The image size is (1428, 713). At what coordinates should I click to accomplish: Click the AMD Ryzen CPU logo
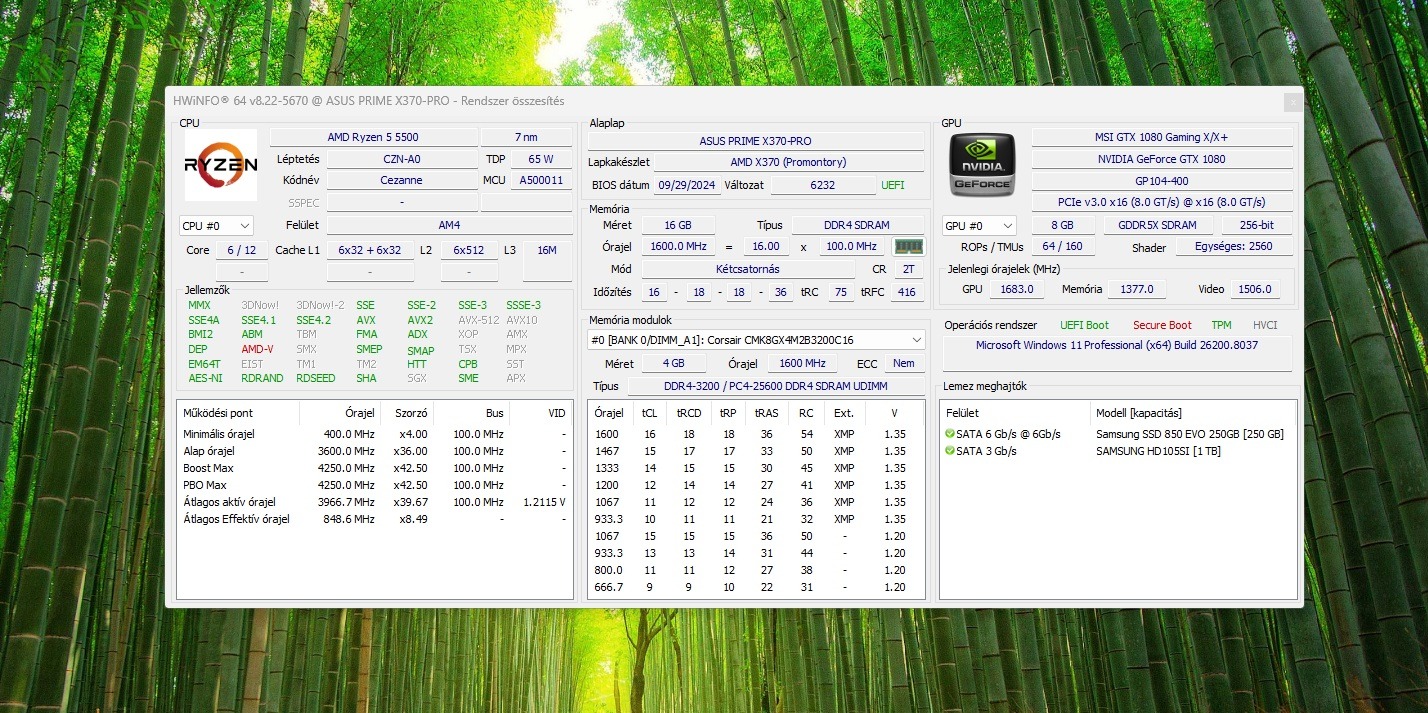[221, 165]
